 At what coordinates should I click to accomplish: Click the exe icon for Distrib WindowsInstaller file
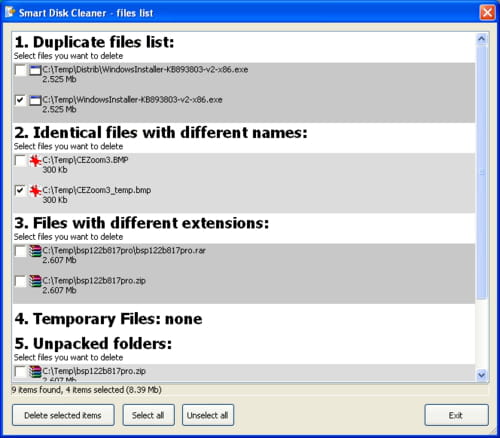click(35, 70)
